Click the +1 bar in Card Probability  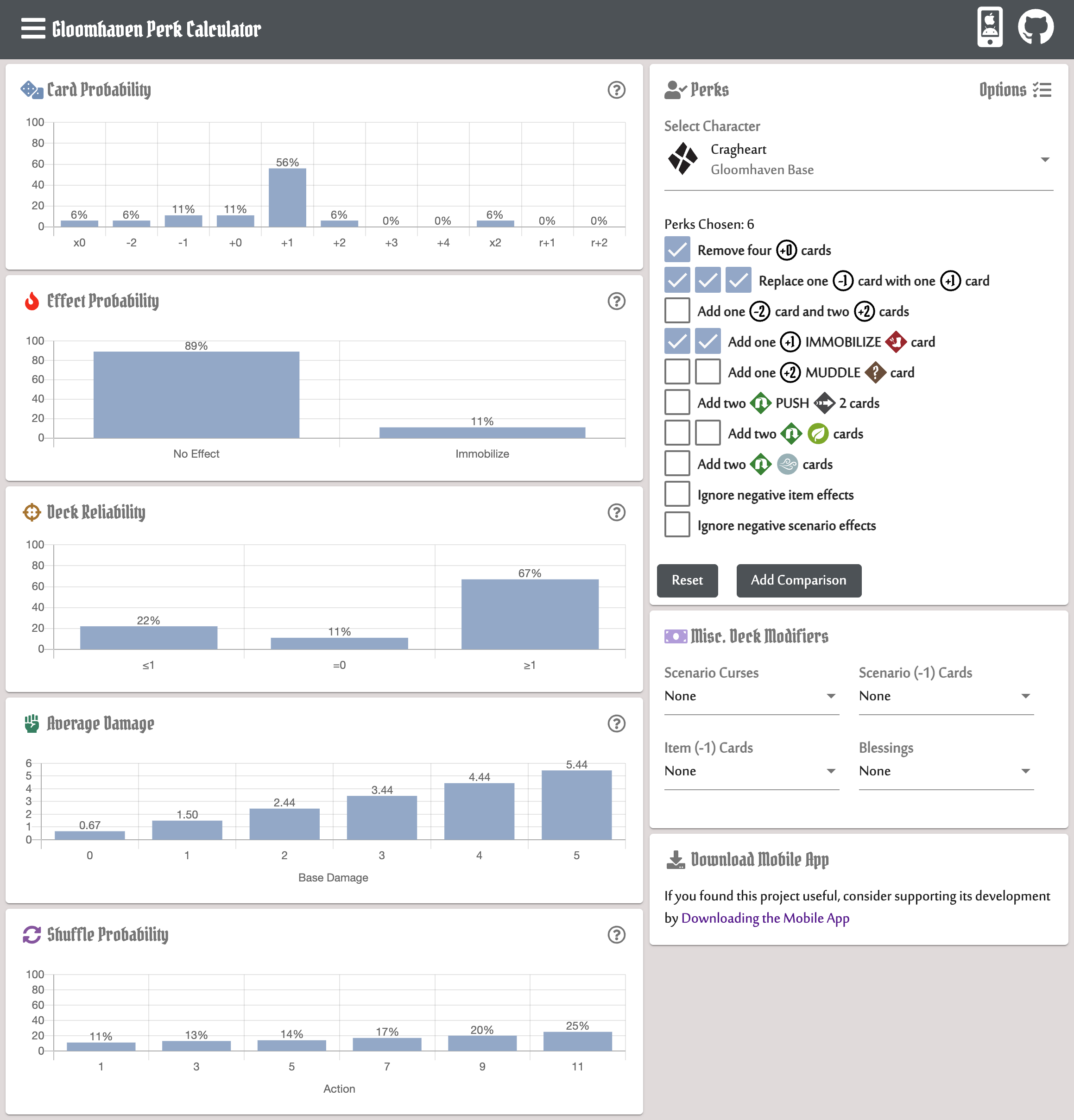[287, 197]
